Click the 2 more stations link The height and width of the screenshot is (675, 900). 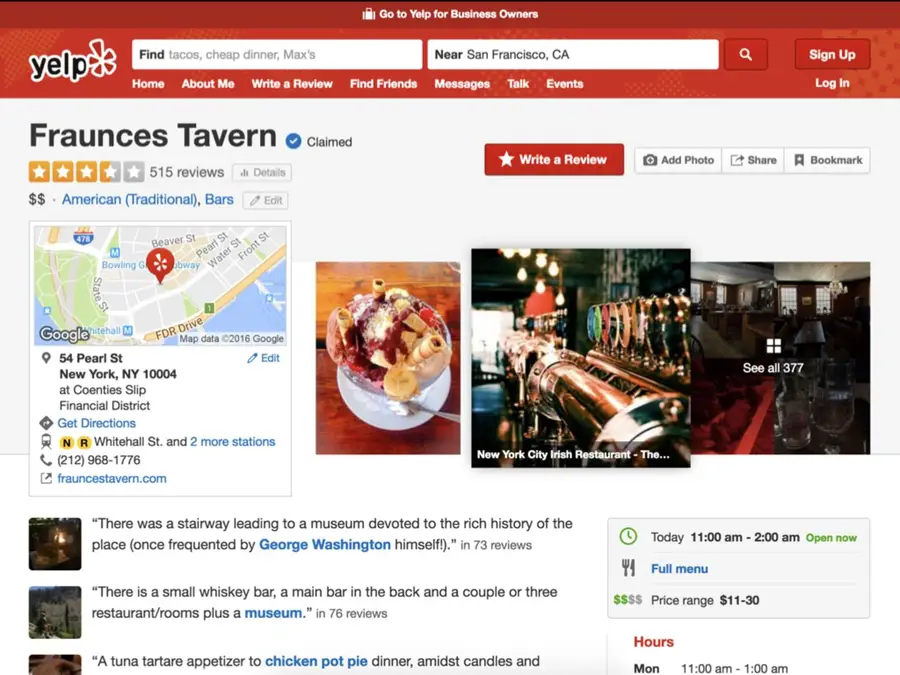232,441
